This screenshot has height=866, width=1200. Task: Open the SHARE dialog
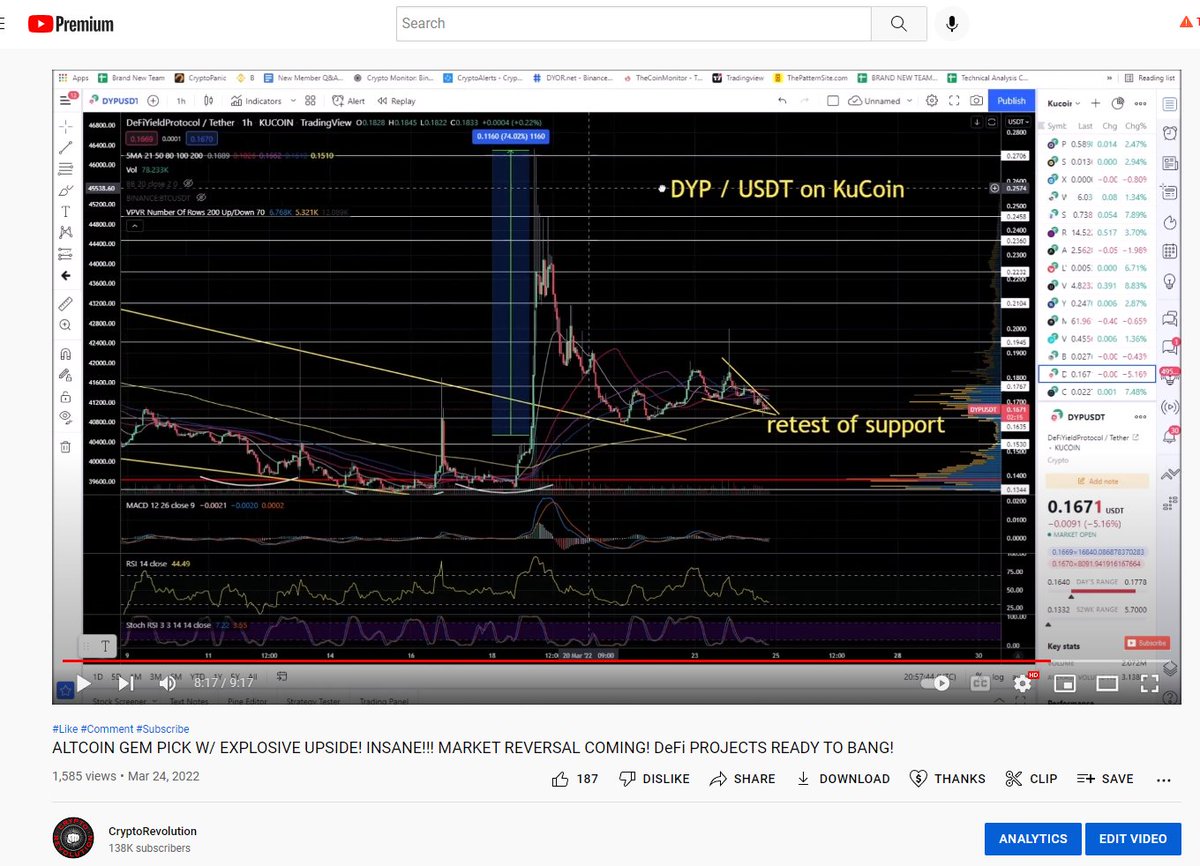click(x=742, y=779)
